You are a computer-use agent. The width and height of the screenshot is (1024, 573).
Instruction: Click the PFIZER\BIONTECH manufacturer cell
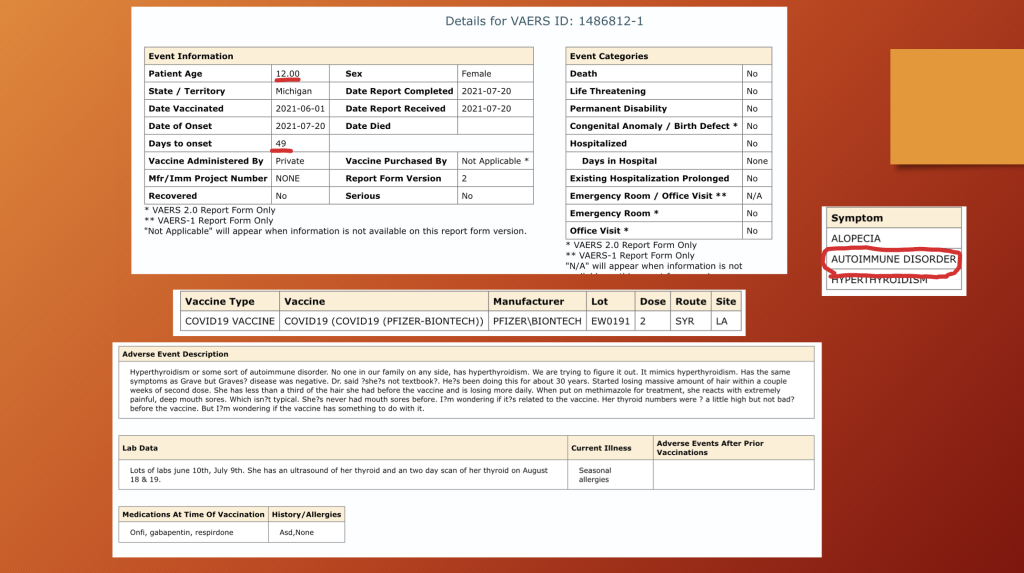pyautogui.click(x=537, y=321)
